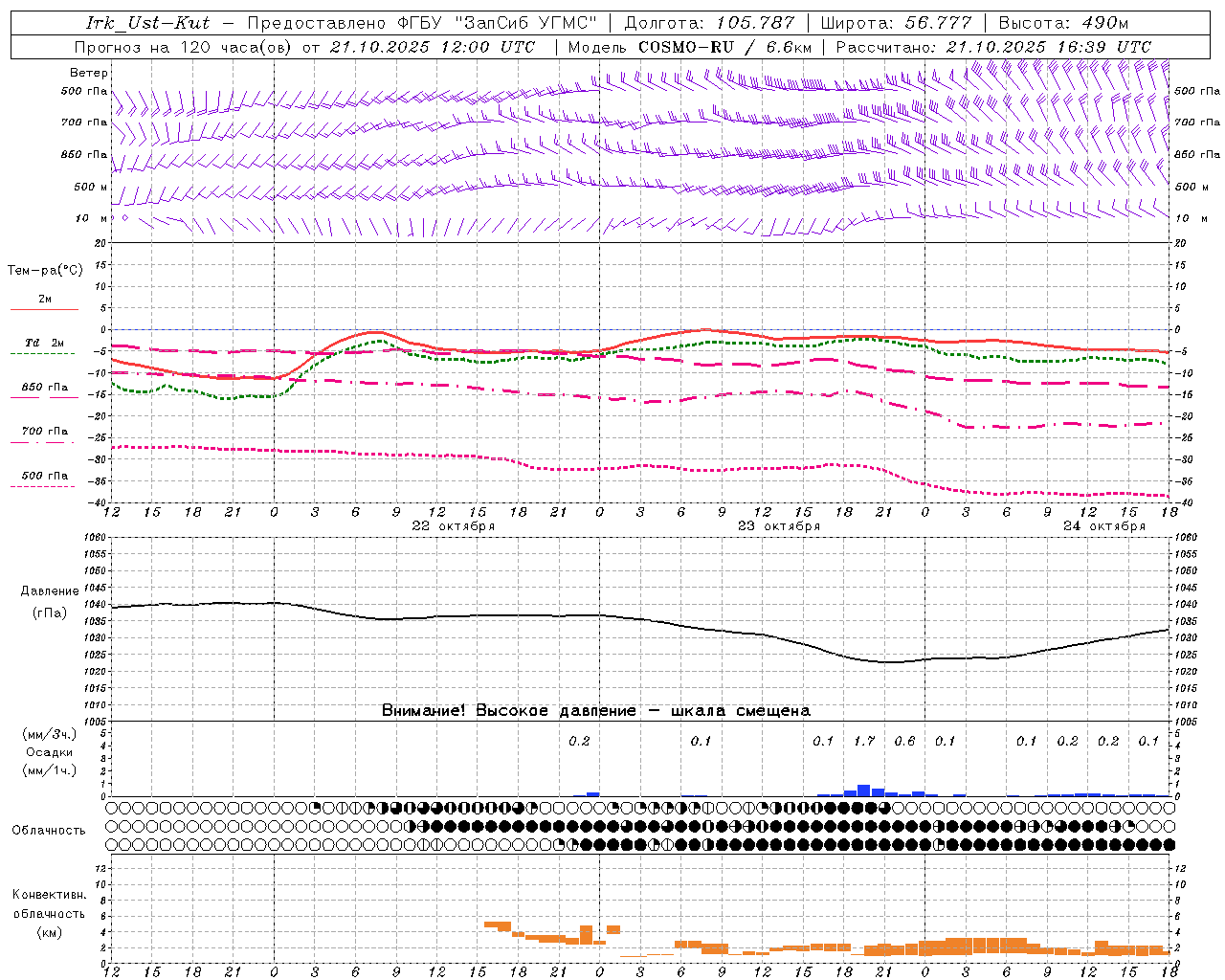
Task: Select the 'Модель COSMO-RU / 6.6км' label
Action: pos(690,47)
